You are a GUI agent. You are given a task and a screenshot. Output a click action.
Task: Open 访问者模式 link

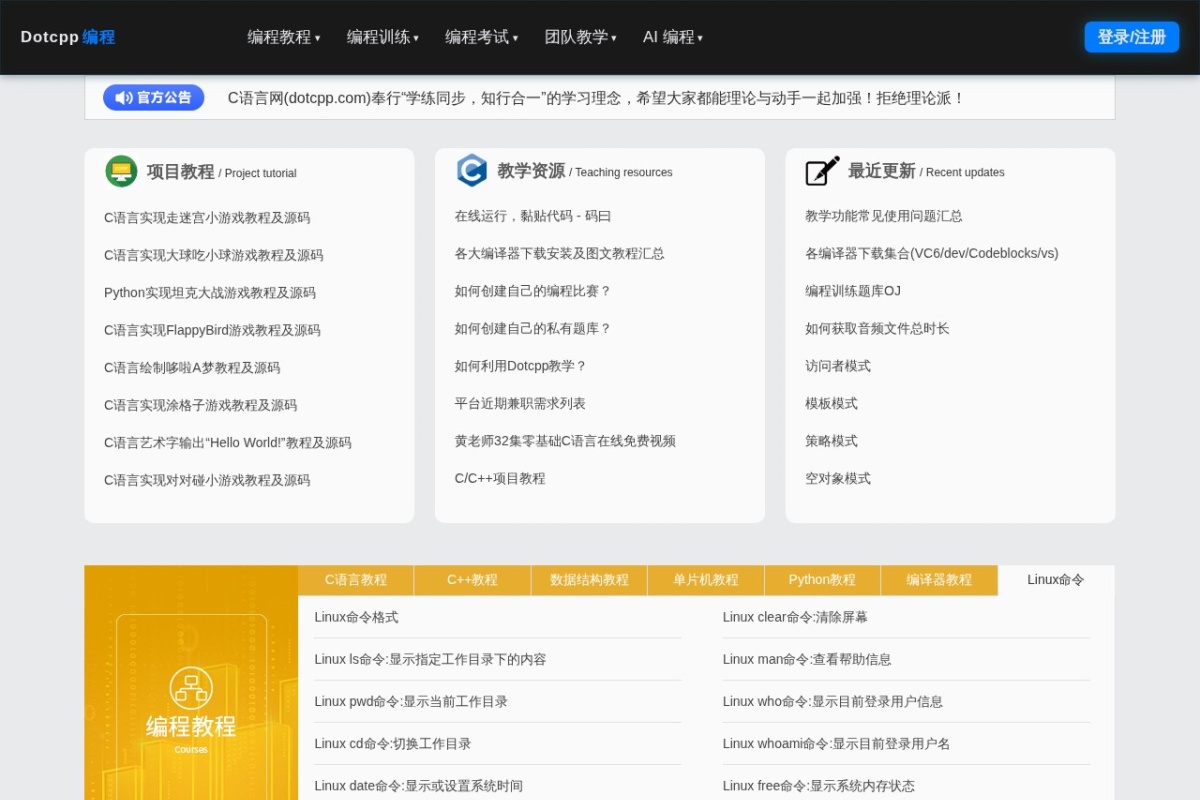838,366
